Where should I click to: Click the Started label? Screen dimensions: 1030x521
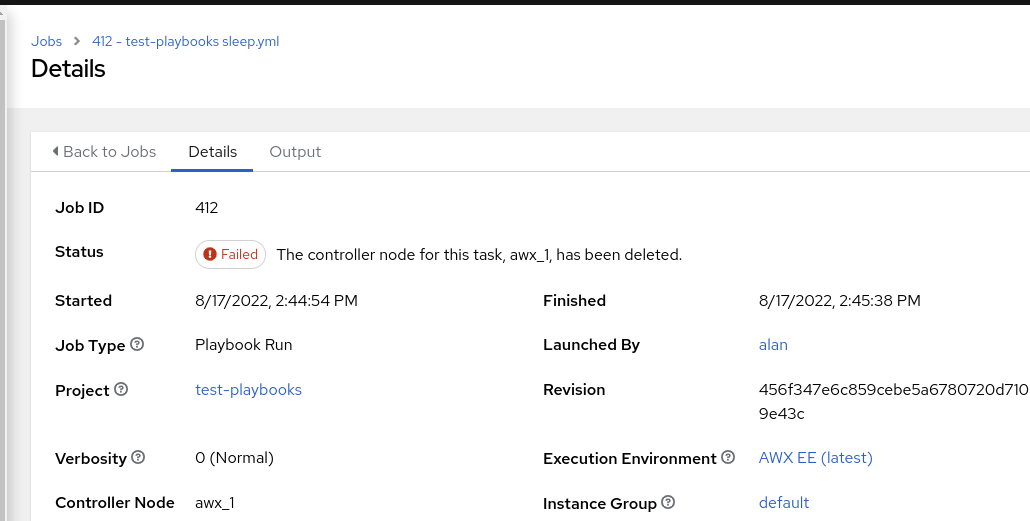pyautogui.click(x=83, y=301)
